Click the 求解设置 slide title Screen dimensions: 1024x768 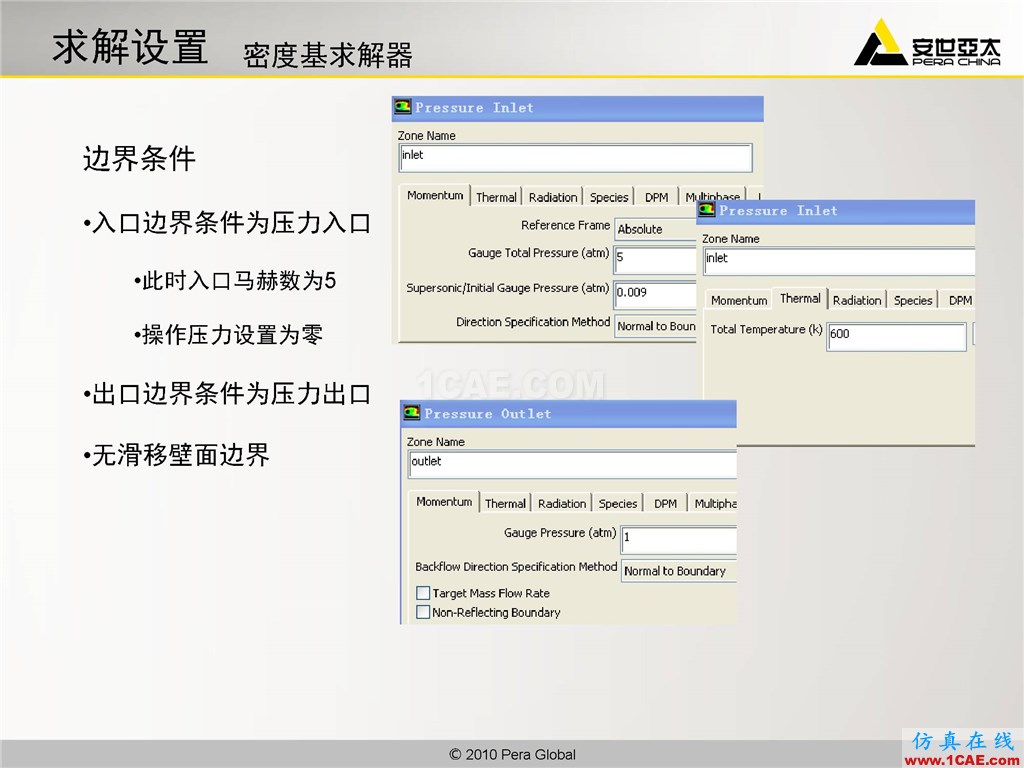[x=130, y=46]
